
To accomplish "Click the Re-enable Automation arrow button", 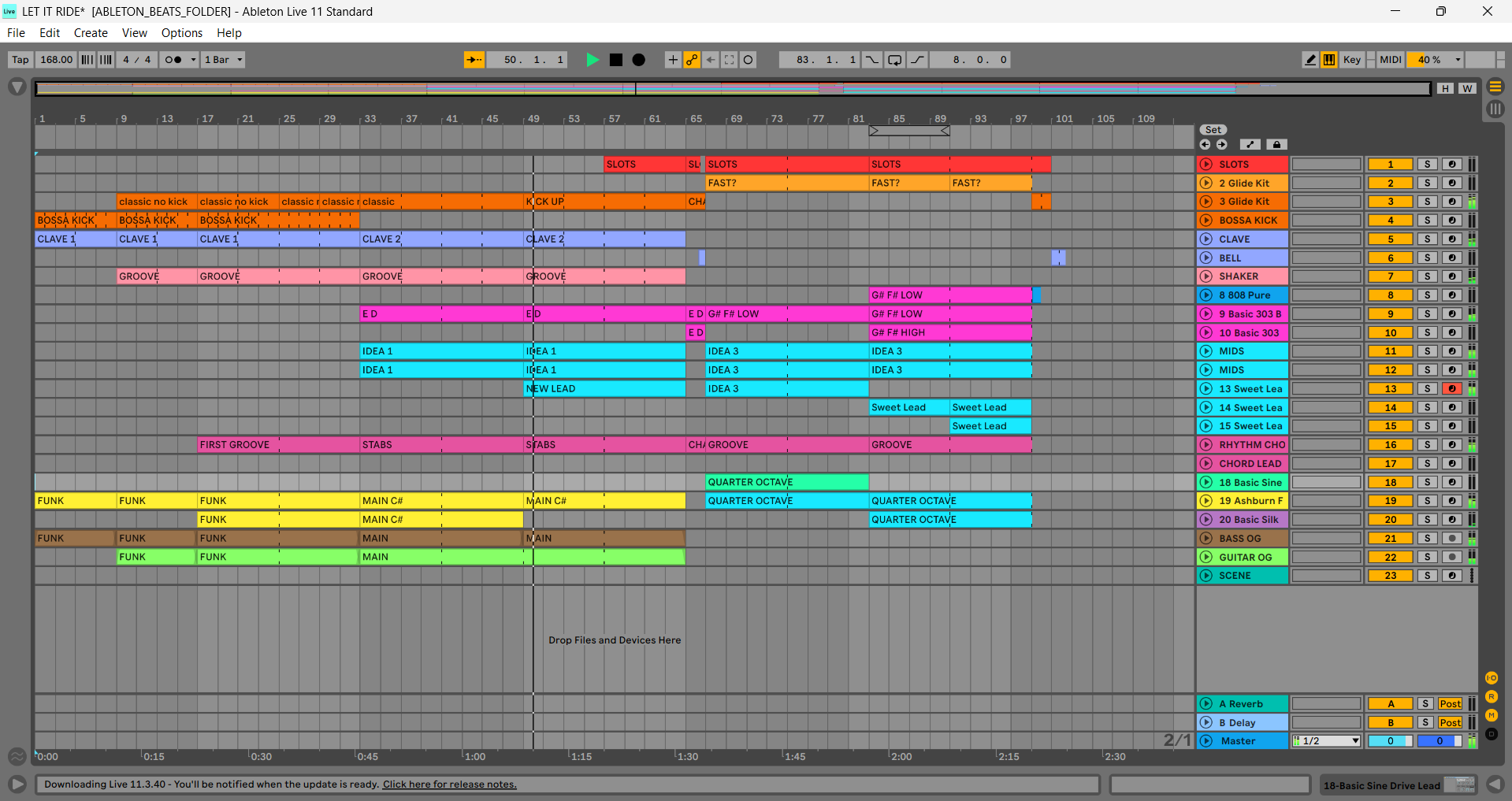I will [711, 60].
